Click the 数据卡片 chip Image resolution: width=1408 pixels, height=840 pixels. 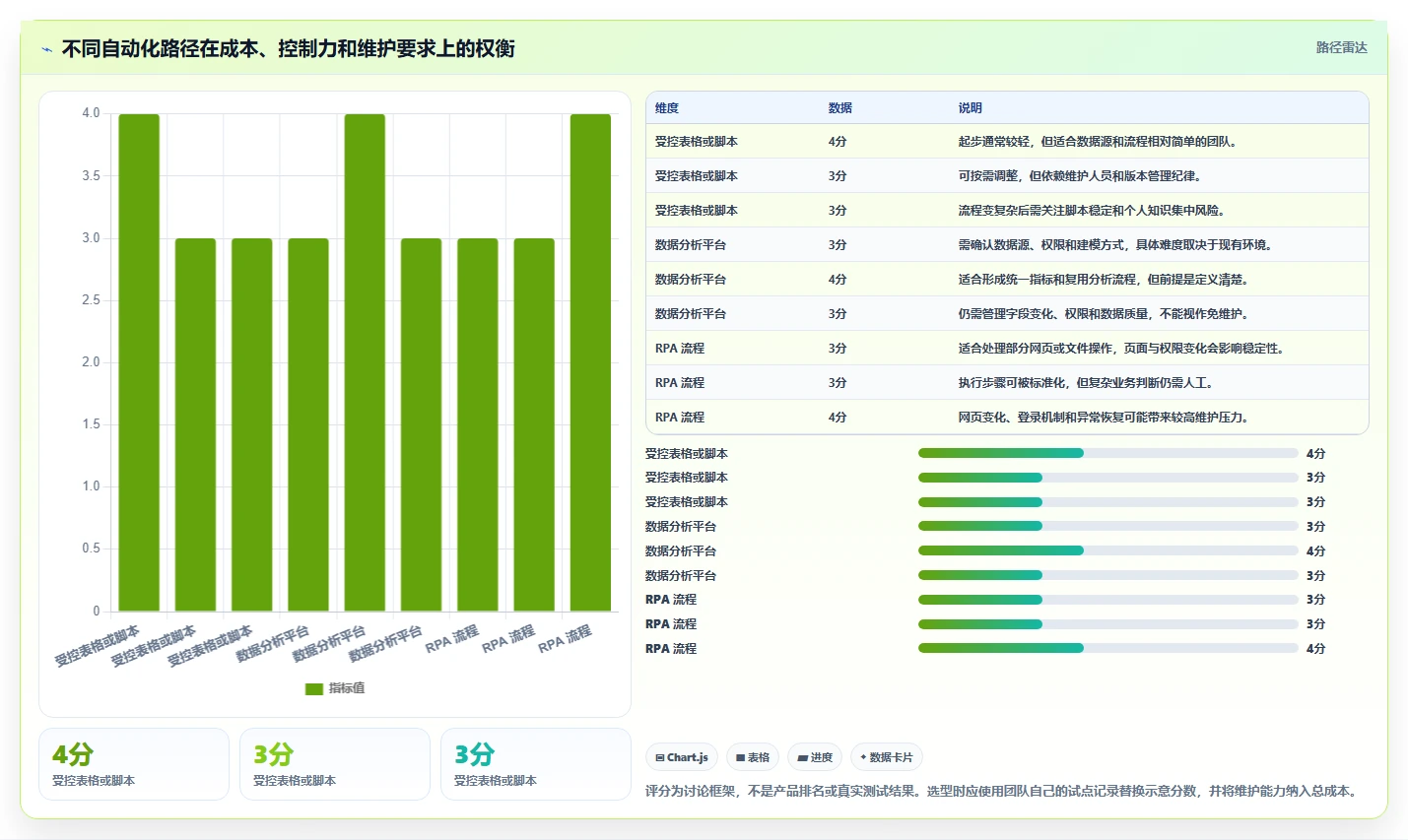click(887, 757)
